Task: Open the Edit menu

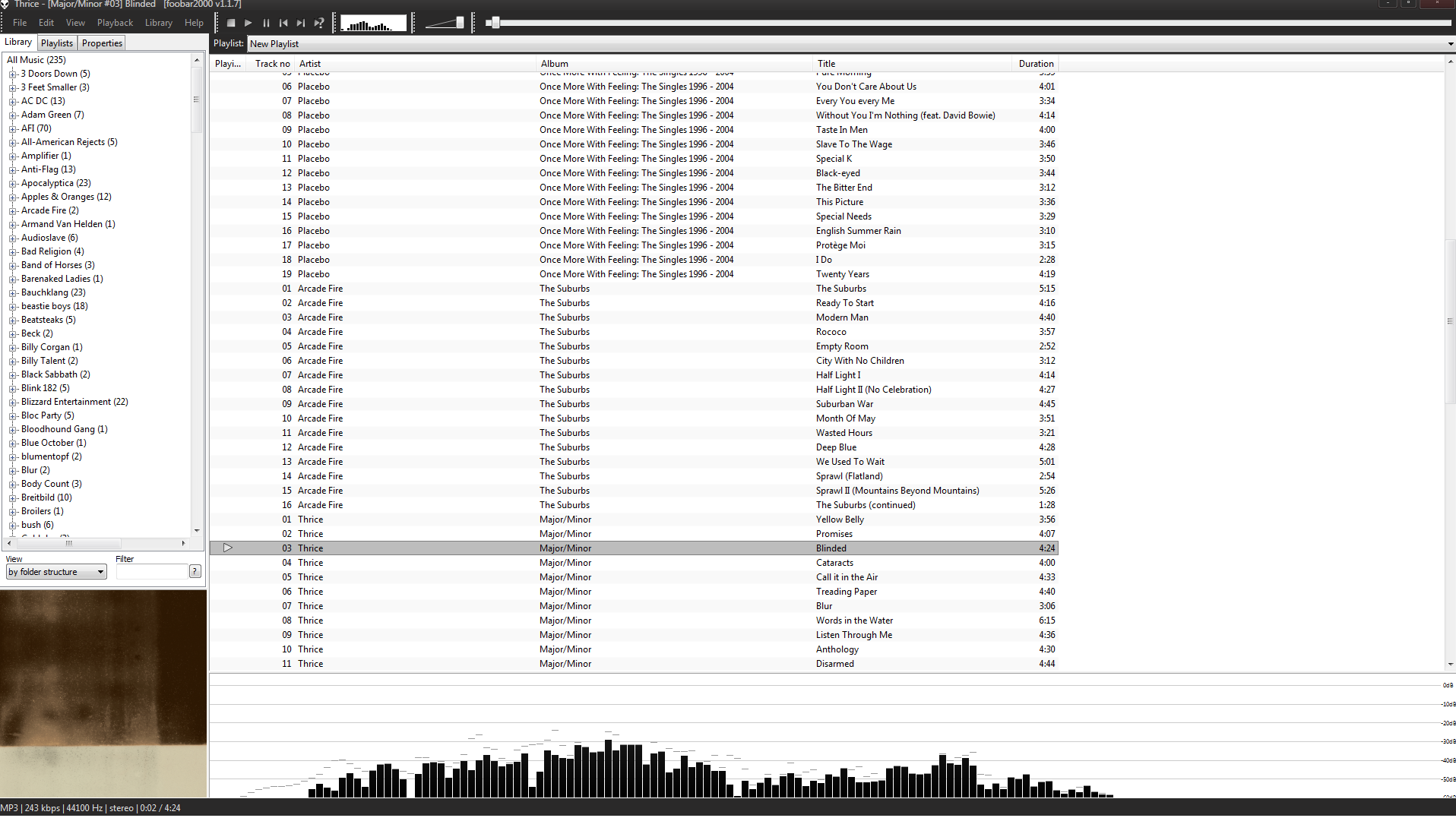Action: 46,23
